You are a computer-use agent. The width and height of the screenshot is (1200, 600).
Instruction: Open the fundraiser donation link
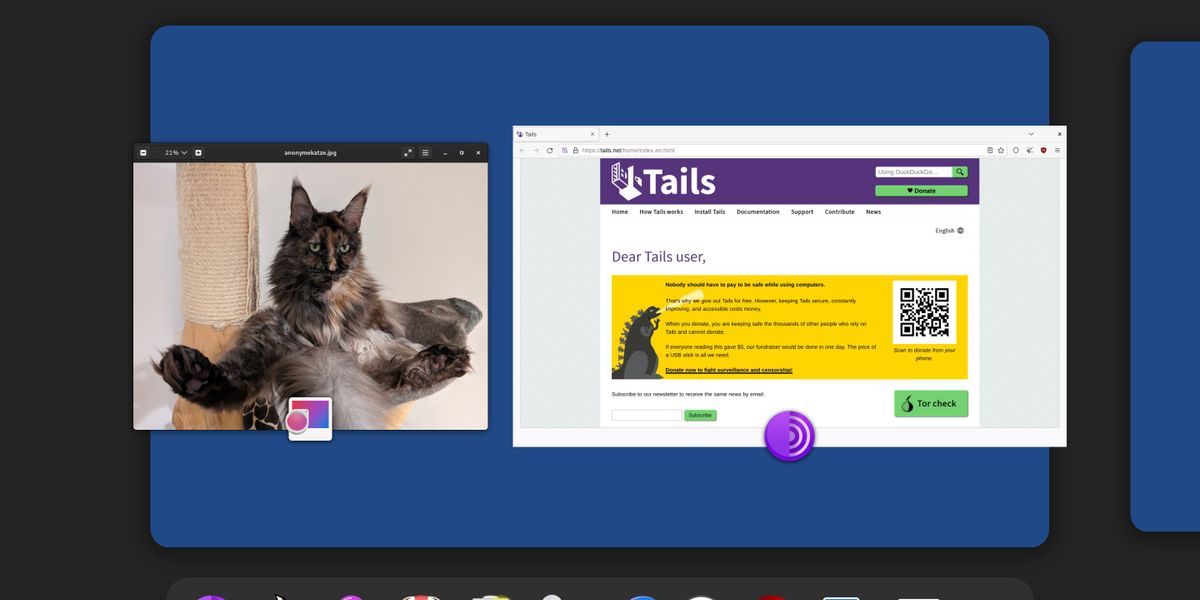coord(727,369)
